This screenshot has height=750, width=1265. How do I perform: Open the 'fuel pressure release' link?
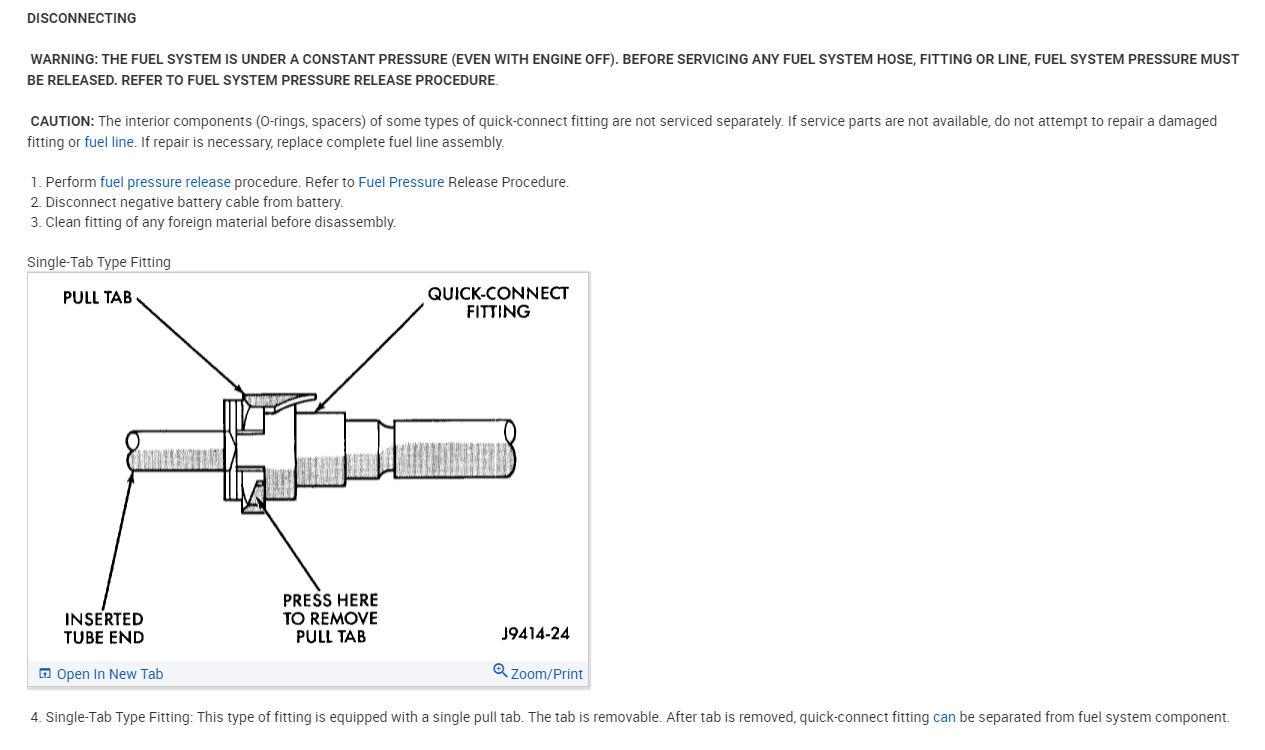click(165, 182)
